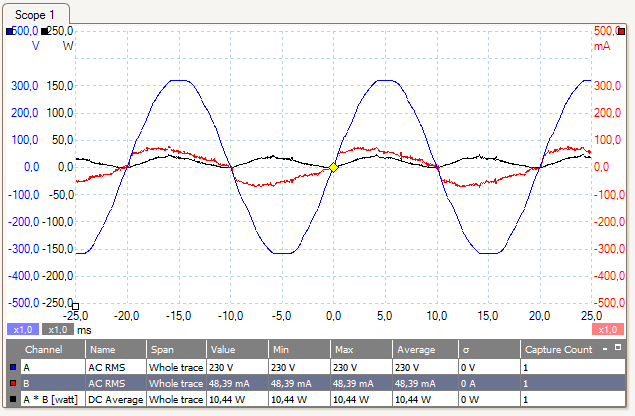This screenshot has height=416, width=635.
Task: Click the blue x1,0 zoom factor button
Action: (x=22, y=329)
